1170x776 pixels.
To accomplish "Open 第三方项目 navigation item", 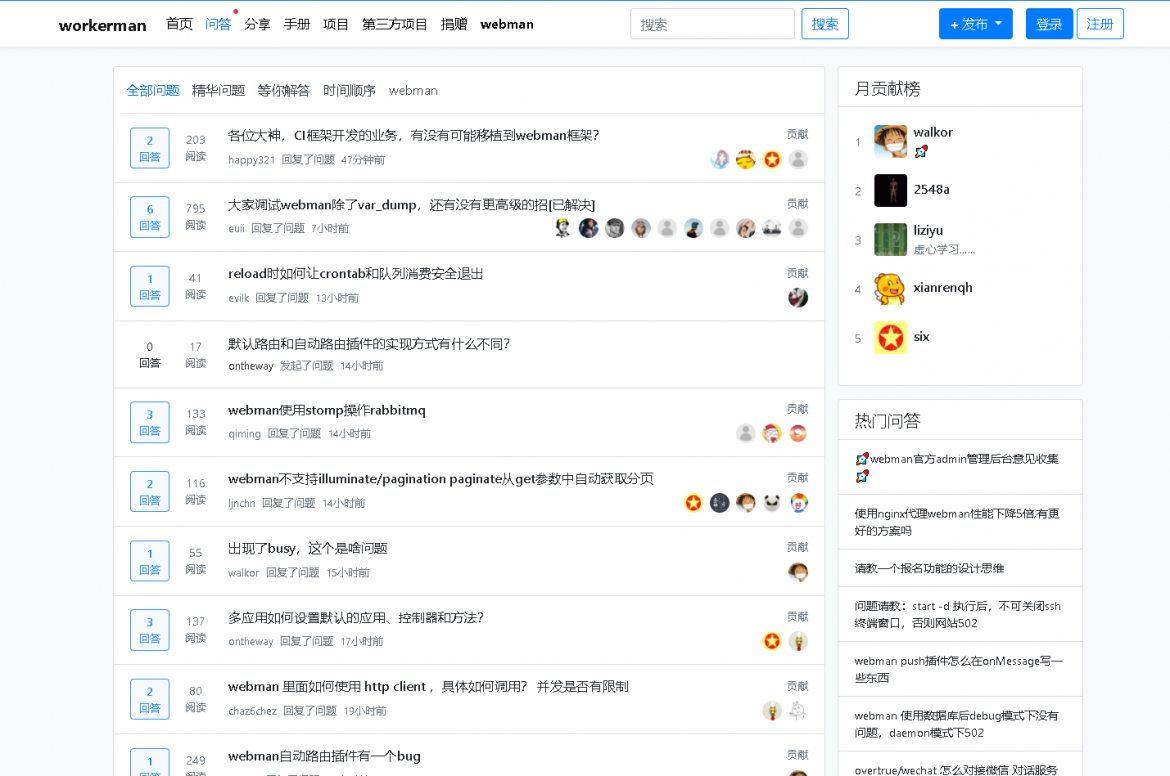I will click(x=395, y=24).
